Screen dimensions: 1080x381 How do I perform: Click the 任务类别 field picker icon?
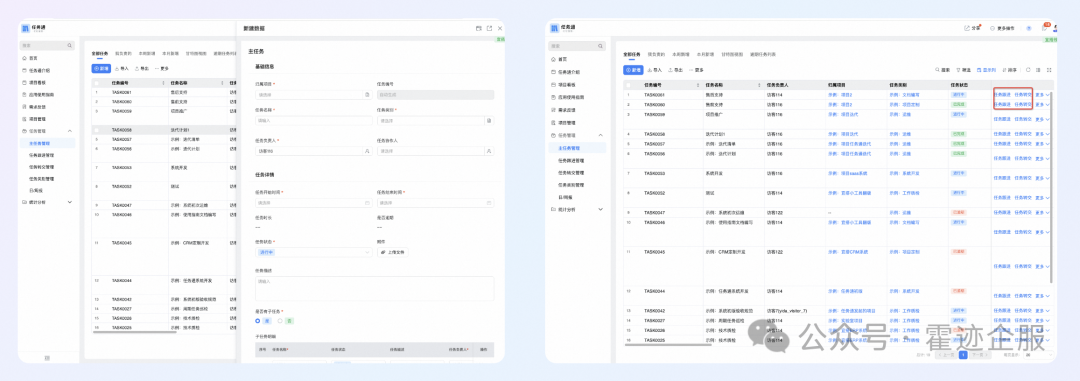pos(489,120)
